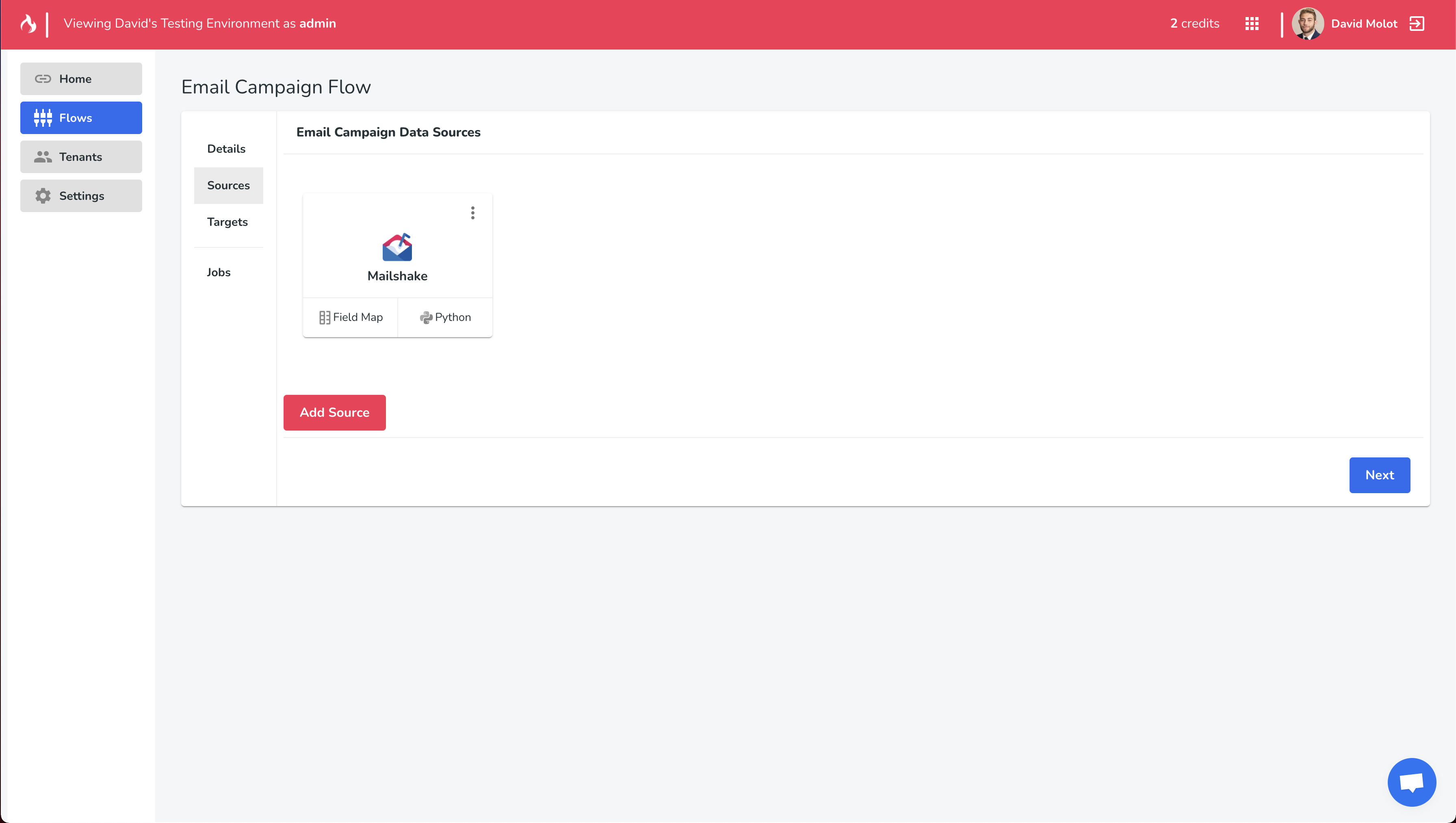Screen dimensions: 1456x823
Task: Click the Next button
Action: [1379, 475]
